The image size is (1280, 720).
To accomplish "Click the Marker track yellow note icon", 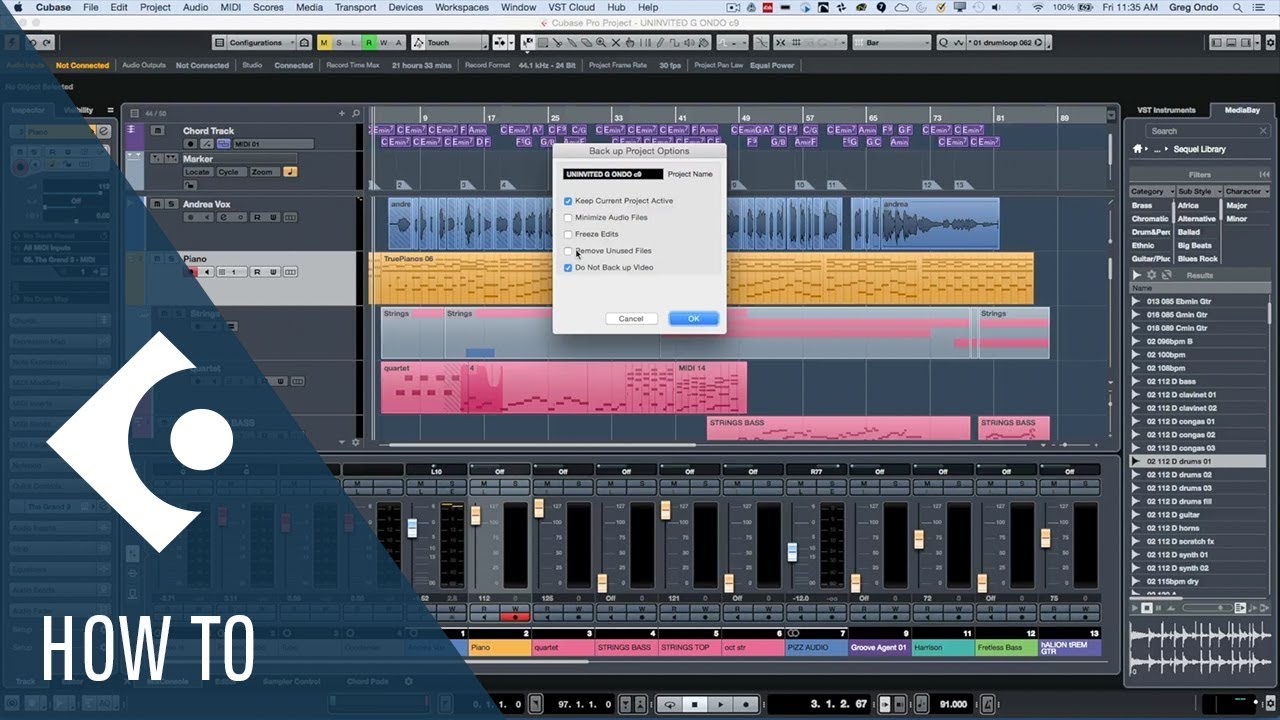I will coord(290,172).
